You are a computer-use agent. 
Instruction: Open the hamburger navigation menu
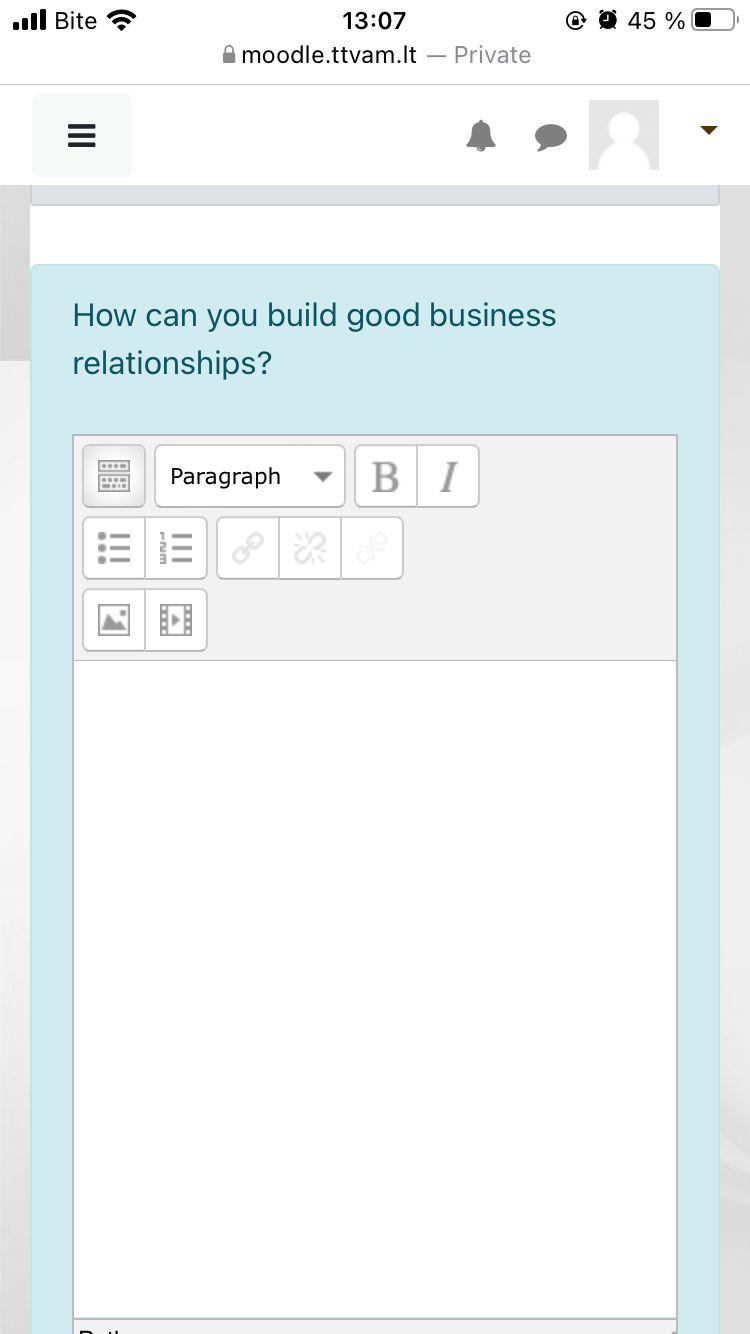(82, 135)
